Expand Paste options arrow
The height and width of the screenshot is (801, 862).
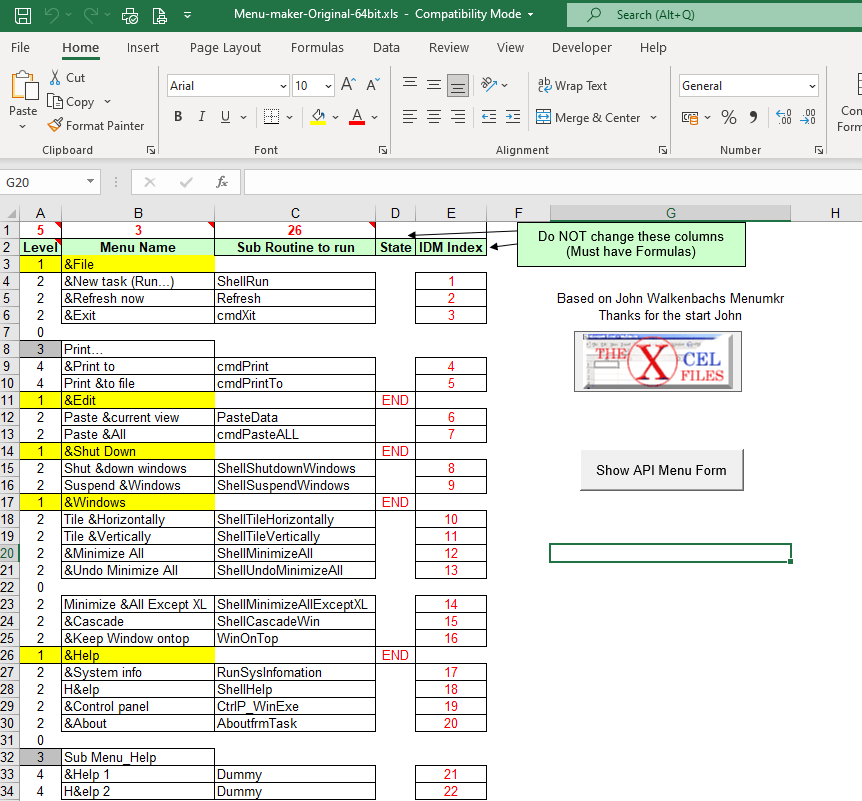23,127
